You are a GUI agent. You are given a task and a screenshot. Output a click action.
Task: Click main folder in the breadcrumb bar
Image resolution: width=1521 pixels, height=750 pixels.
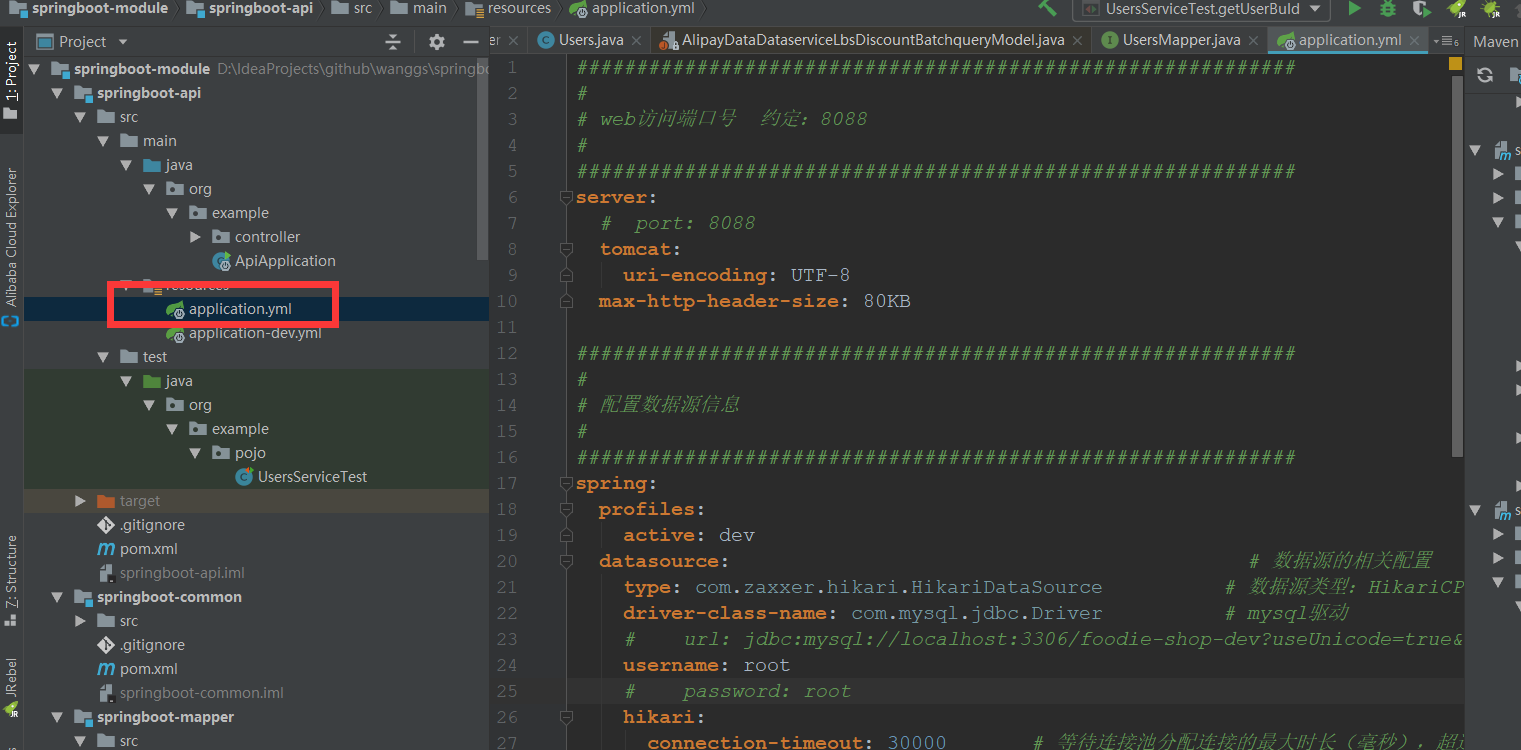pyautogui.click(x=419, y=8)
